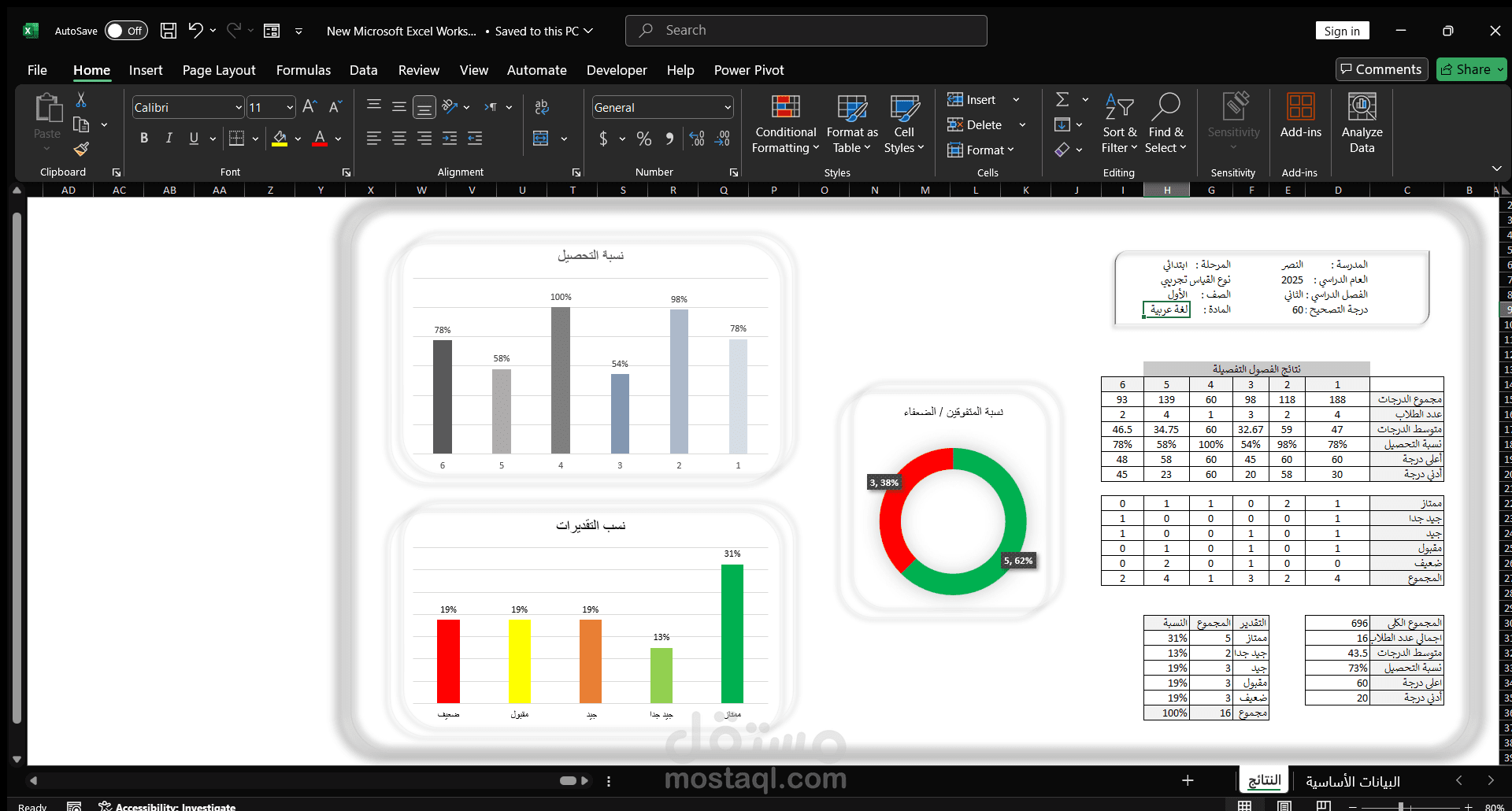1512x811 pixels.
Task: Add a new sheet with plus button
Action: point(1188,780)
